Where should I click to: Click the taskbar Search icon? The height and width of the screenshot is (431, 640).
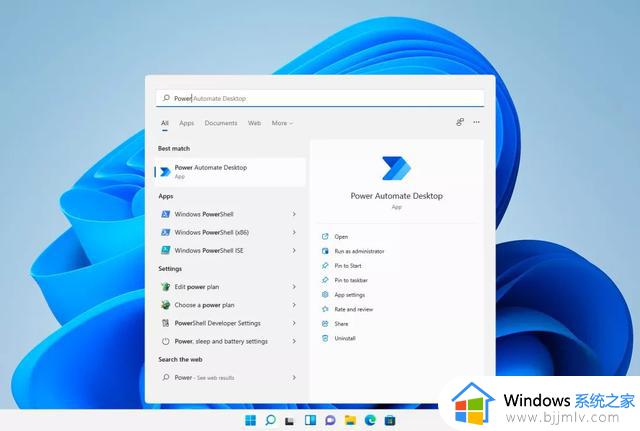tap(270, 420)
